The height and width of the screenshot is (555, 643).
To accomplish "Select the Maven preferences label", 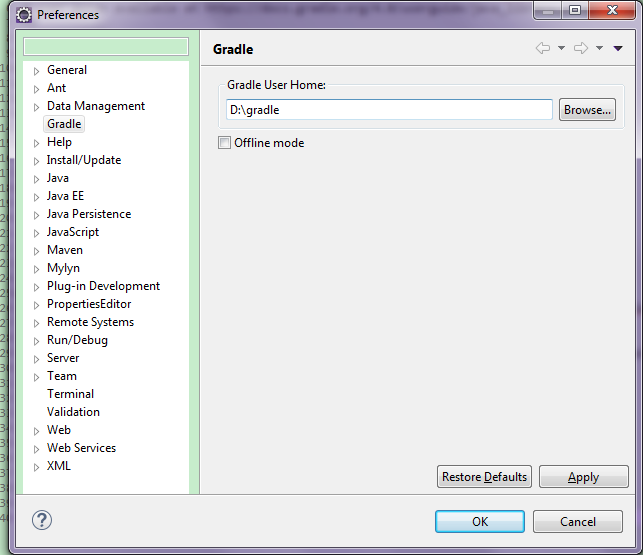I will (x=65, y=250).
